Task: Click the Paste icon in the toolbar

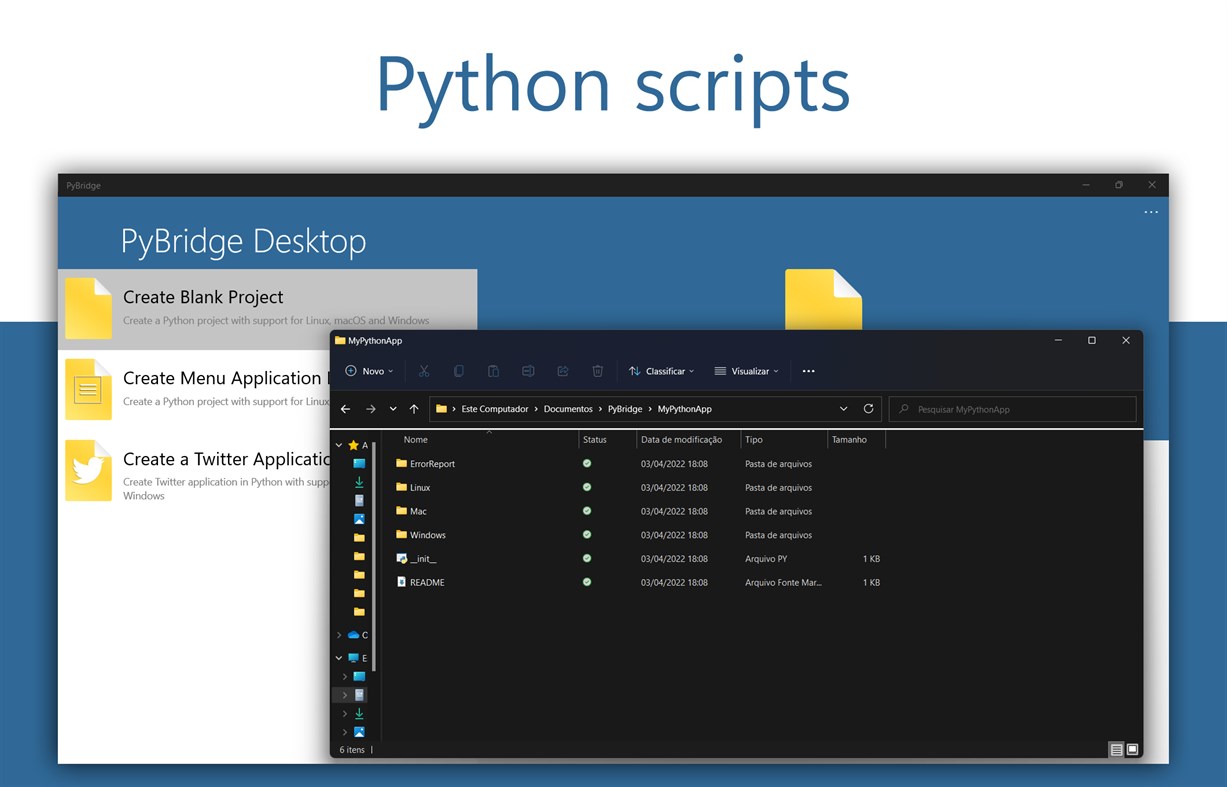Action: [494, 371]
